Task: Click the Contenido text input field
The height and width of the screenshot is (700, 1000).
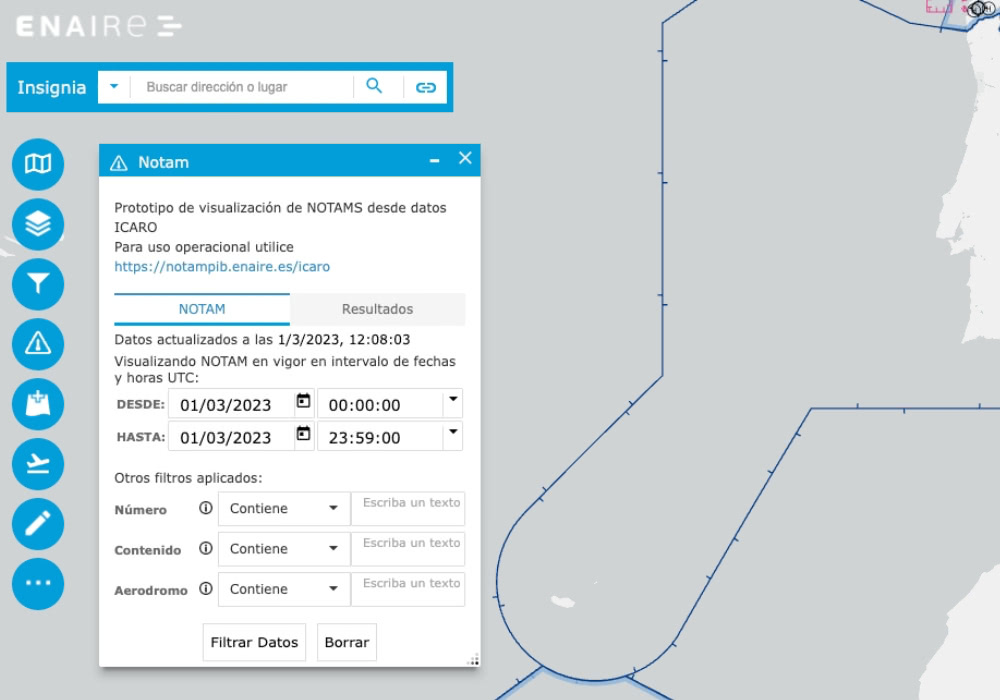Action: click(408, 549)
